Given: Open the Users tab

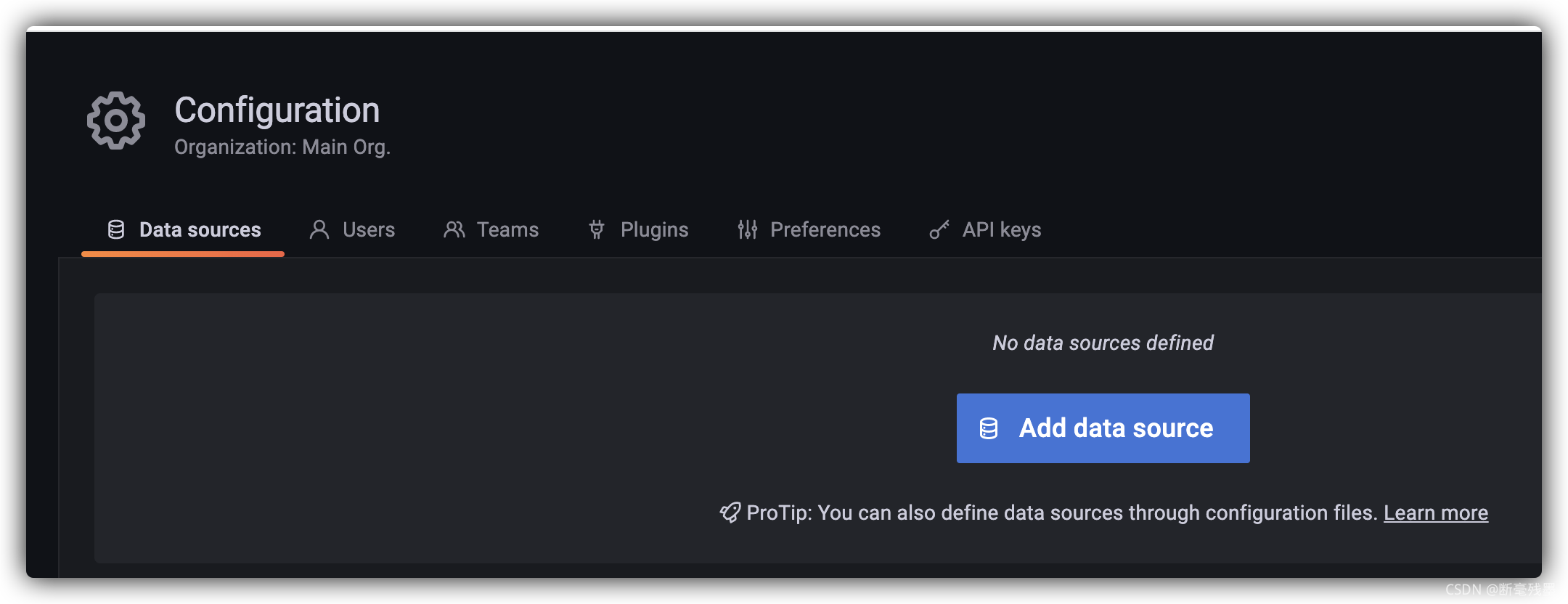Looking at the screenshot, I should tap(352, 230).
